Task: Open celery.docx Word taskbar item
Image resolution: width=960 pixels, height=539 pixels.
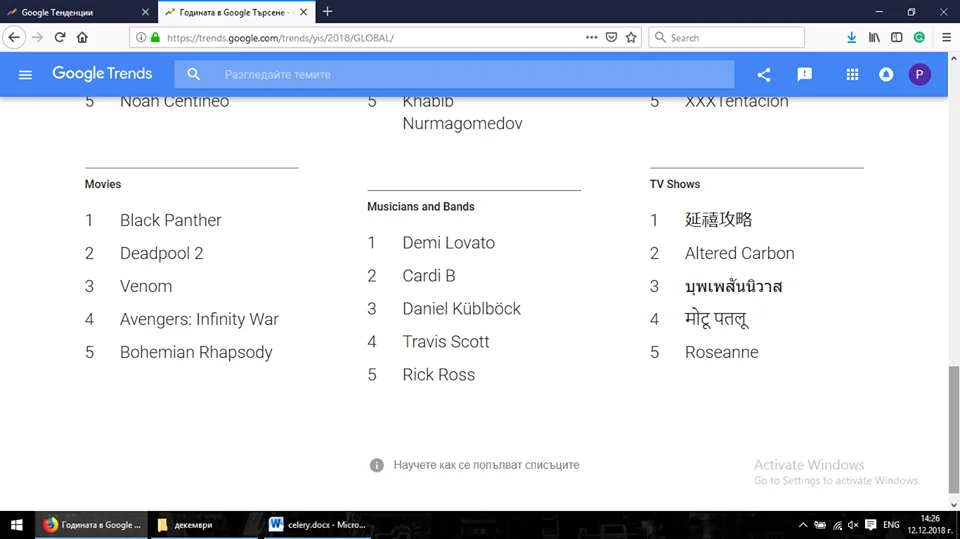Action: [318, 525]
